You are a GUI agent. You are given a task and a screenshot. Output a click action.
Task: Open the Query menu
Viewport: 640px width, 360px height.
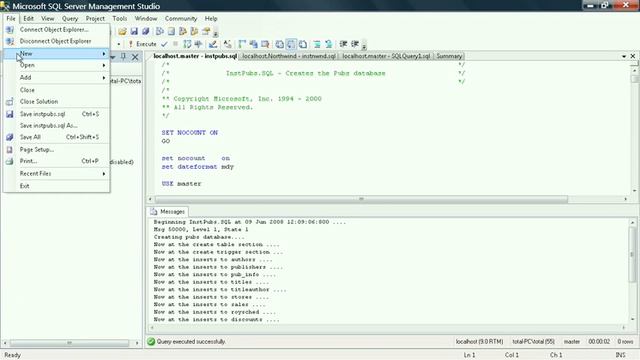pos(70,18)
